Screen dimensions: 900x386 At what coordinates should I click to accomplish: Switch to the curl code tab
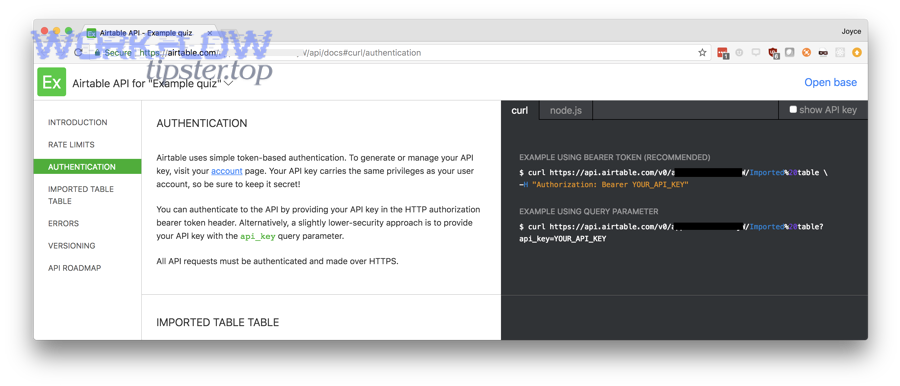click(519, 110)
